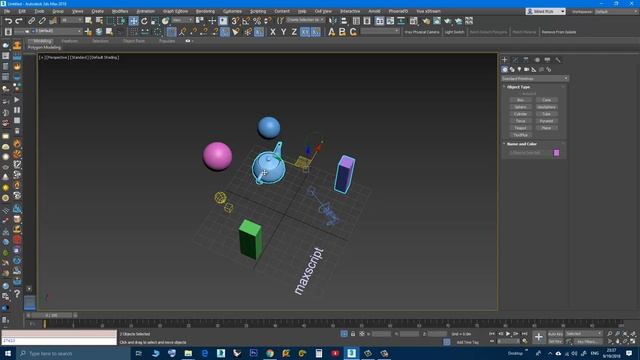Click the Align tool icon

click(344, 21)
